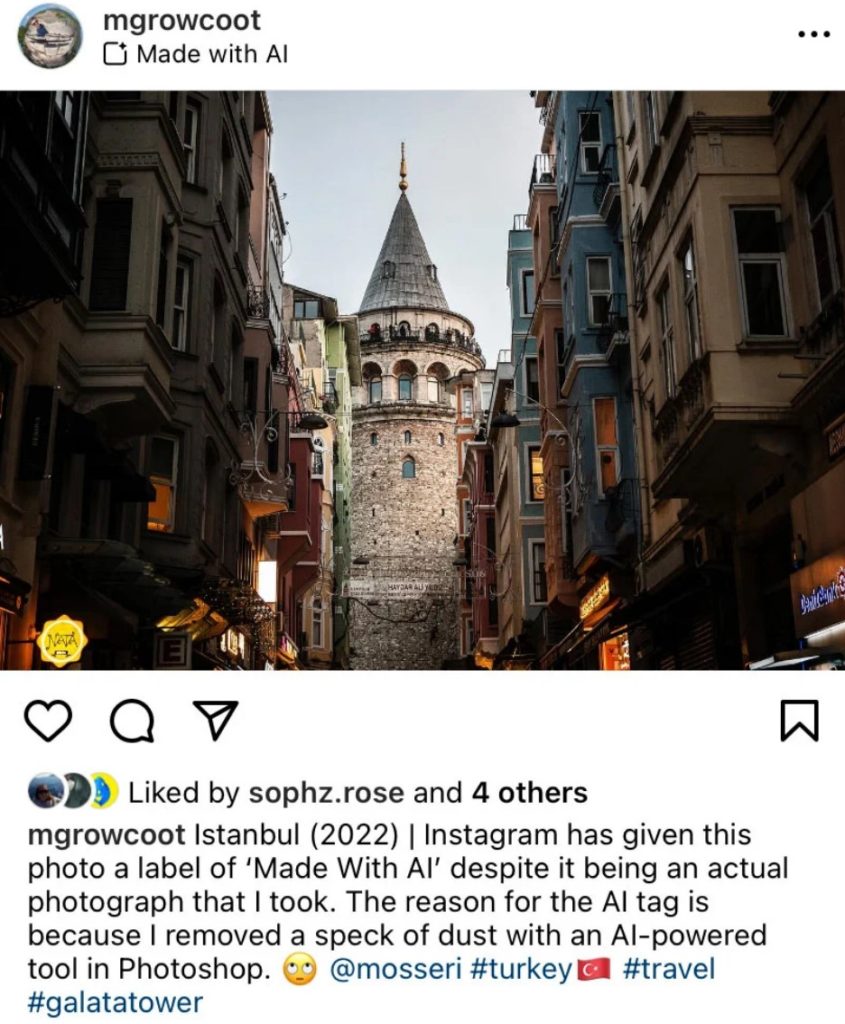Open the #galatatower hashtag
This screenshot has width=845, height=1024.
(116, 1002)
